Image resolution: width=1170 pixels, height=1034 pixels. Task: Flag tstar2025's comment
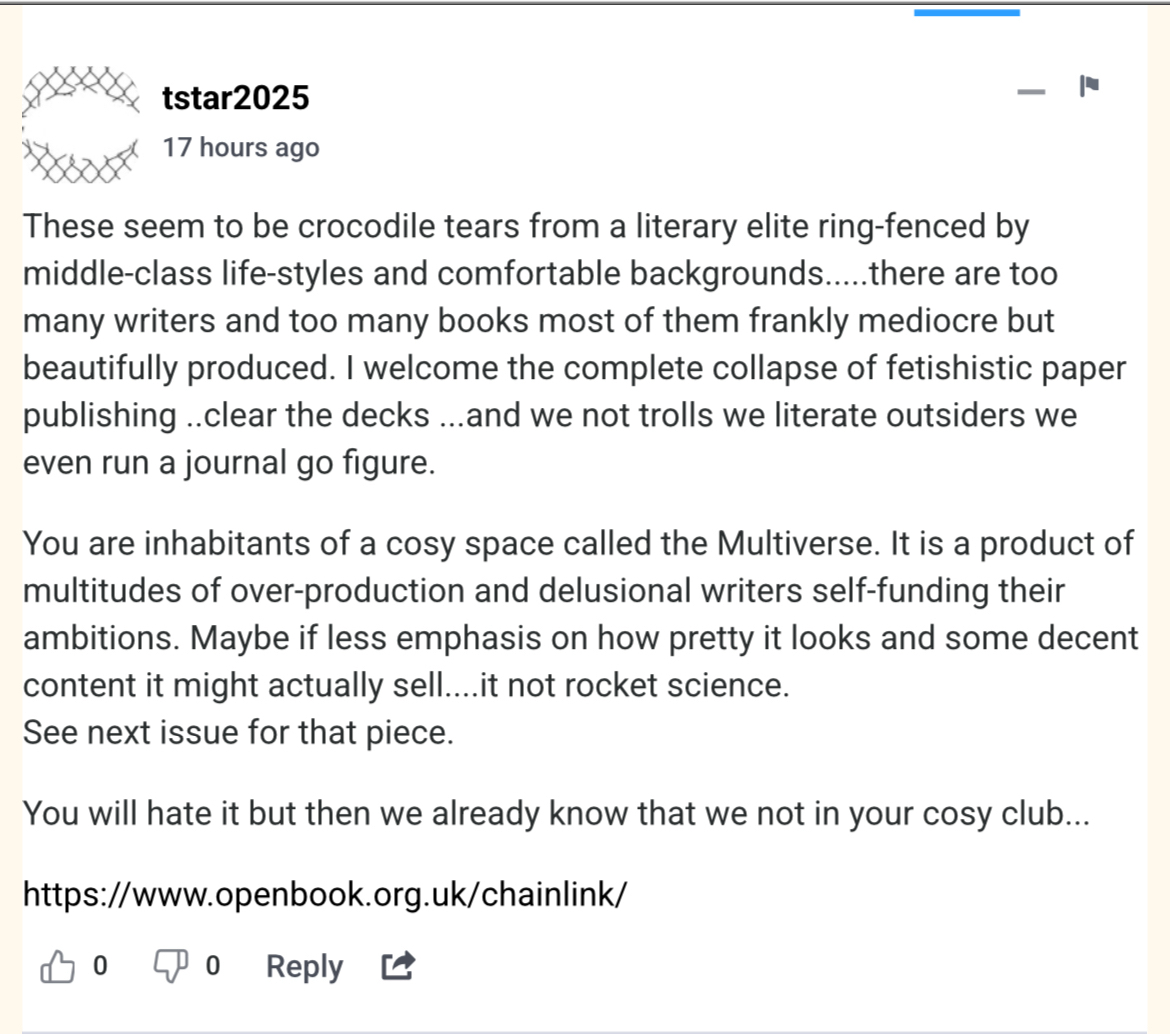click(x=1089, y=88)
